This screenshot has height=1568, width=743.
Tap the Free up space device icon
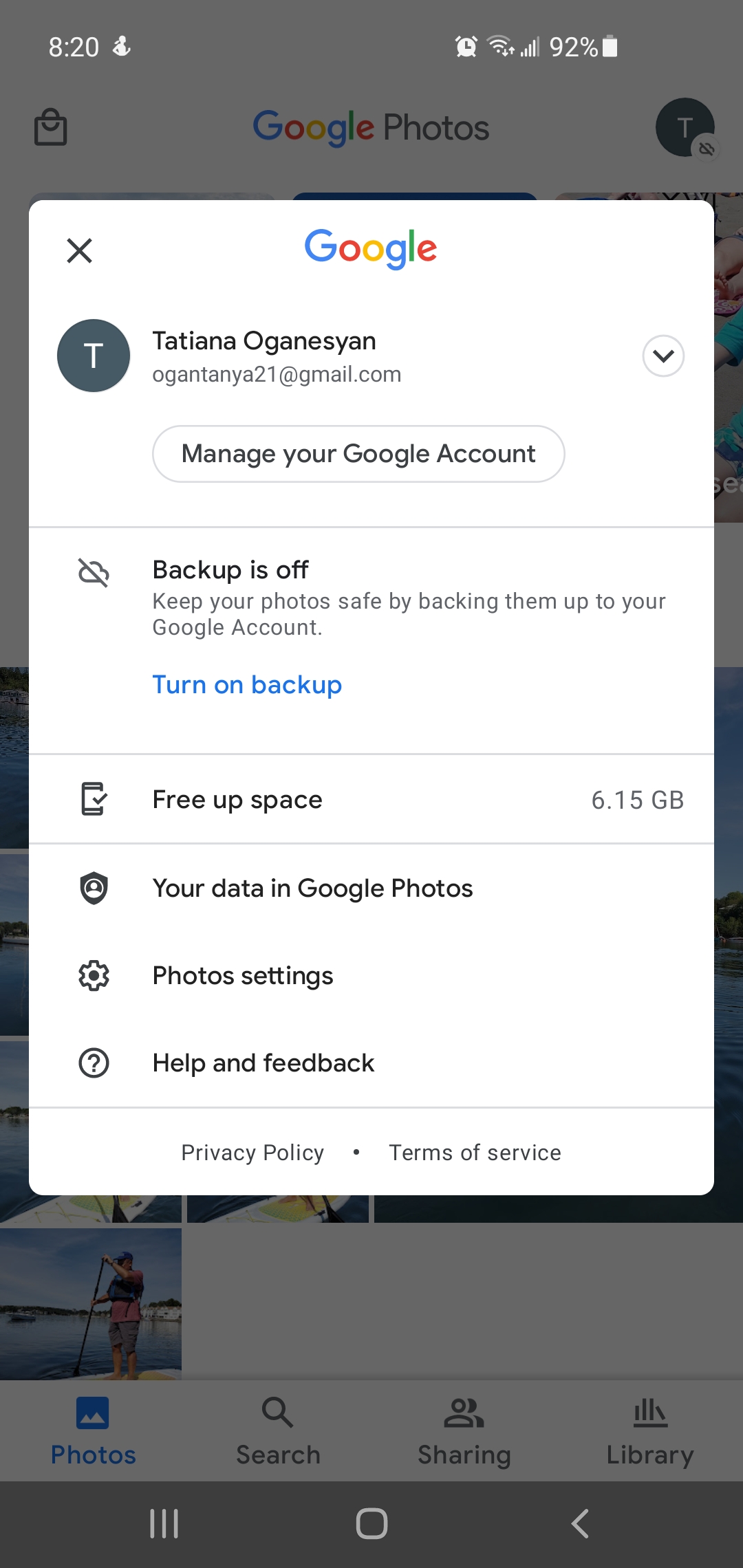click(94, 799)
